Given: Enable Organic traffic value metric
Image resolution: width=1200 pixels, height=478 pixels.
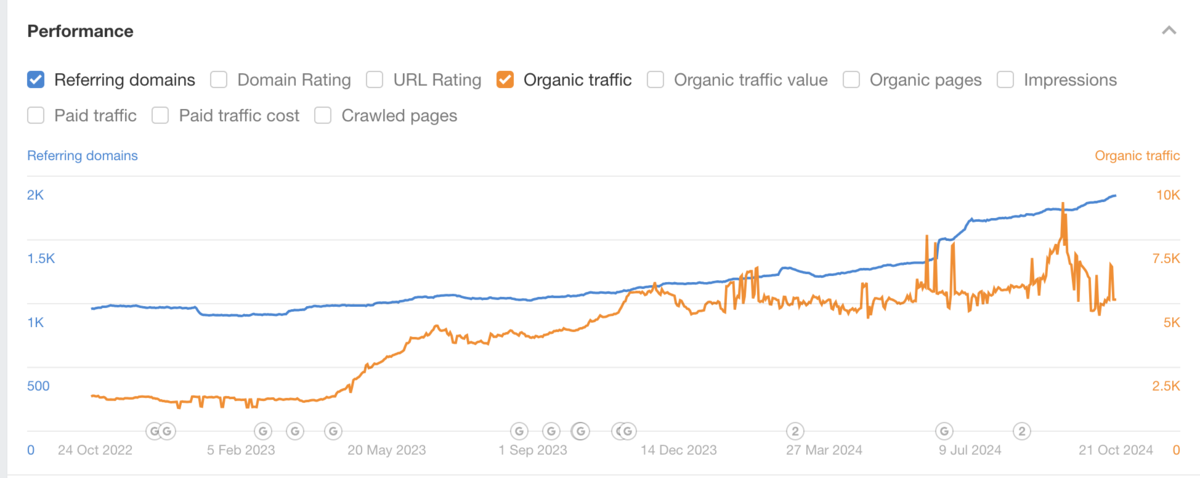Looking at the screenshot, I should click(x=656, y=80).
